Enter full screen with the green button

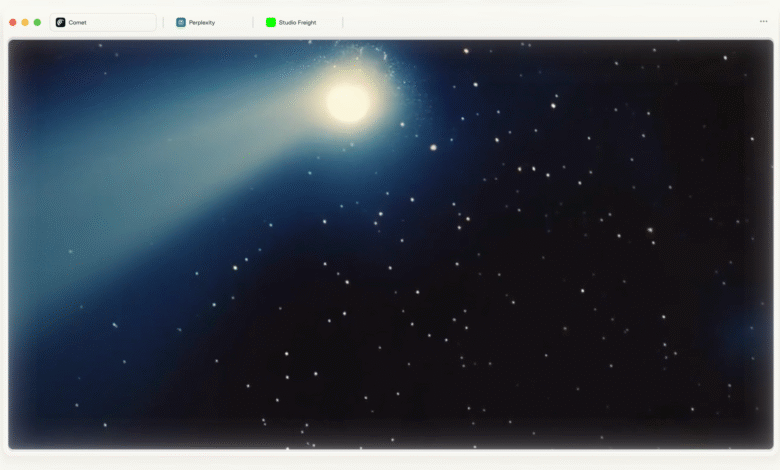[x=37, y=22]
